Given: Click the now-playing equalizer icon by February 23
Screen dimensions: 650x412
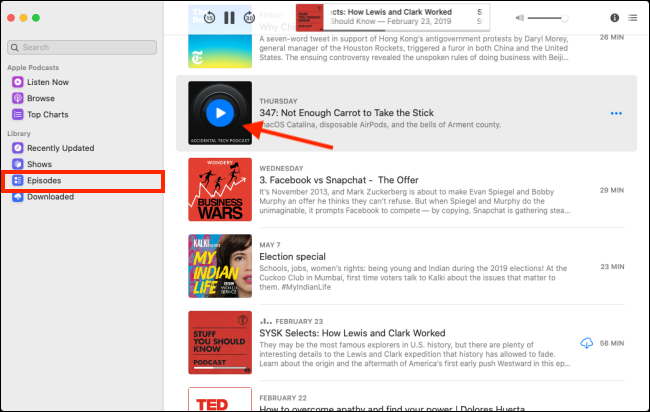Looking at the screenshot, I should pyautogui.click(x=266, y=321).
